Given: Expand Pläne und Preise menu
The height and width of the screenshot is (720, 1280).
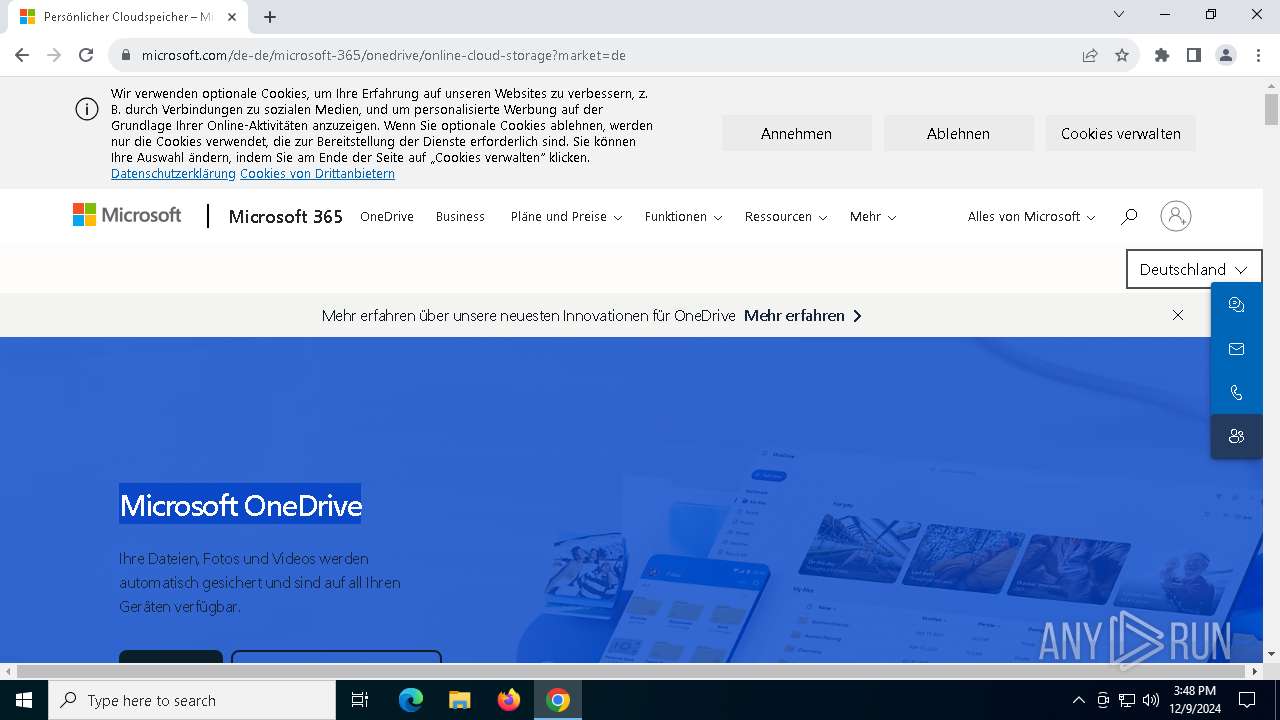Looking at the screenshot, I should pyautogui.click(x=566, y=216).
